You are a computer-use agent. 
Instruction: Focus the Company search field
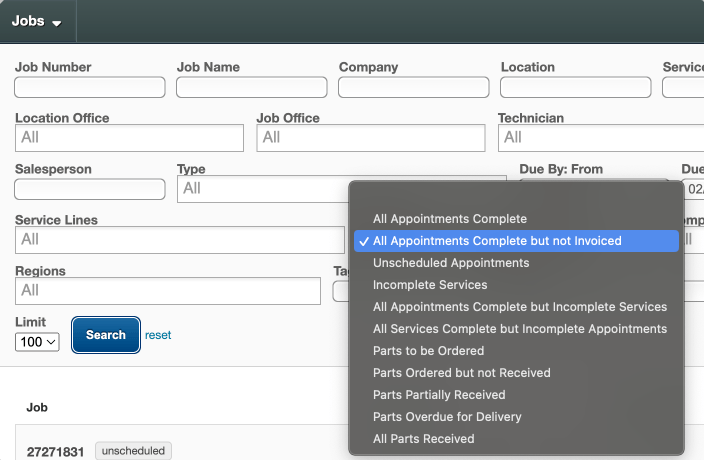tap(413, 88)
